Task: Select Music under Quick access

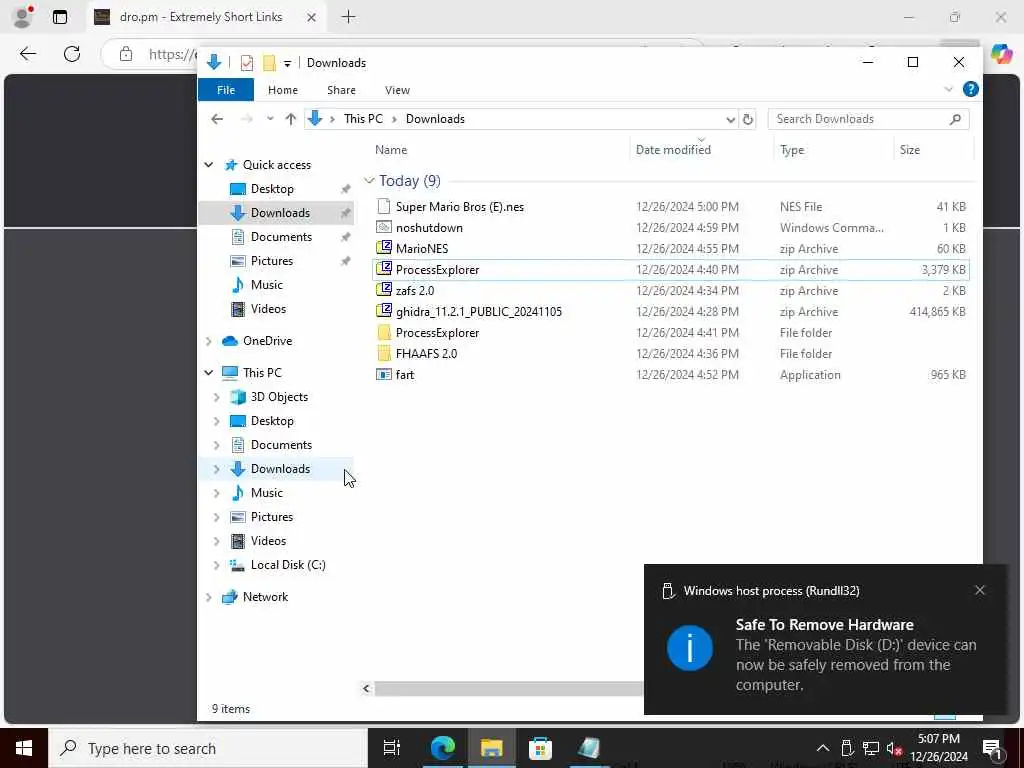Action: click(x=266, y=285)
